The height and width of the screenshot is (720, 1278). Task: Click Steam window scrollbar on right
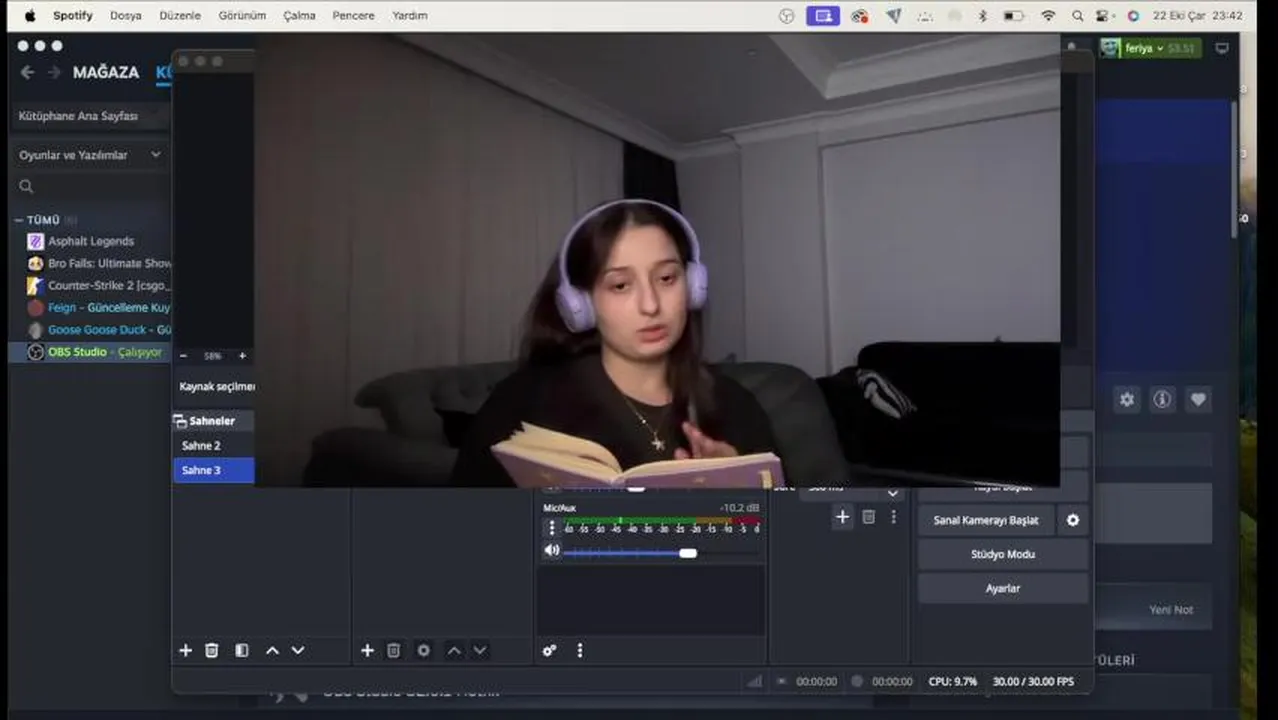point(1233,168)
